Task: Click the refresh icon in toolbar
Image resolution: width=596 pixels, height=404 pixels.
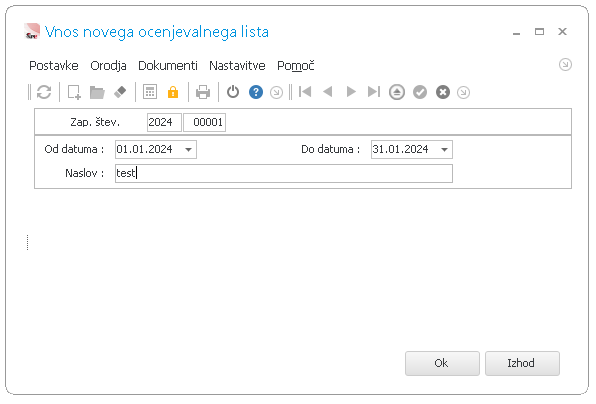Action: point(44,92)
